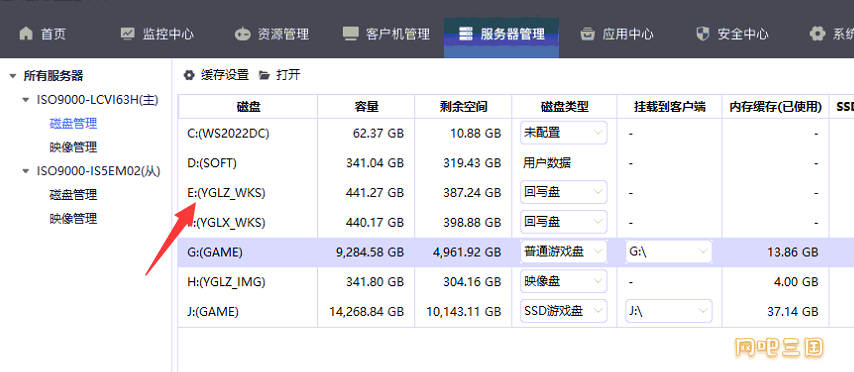854x372 pixels.
Task: Collapse the 所有服务器 tree node
Action: (13, 76)
